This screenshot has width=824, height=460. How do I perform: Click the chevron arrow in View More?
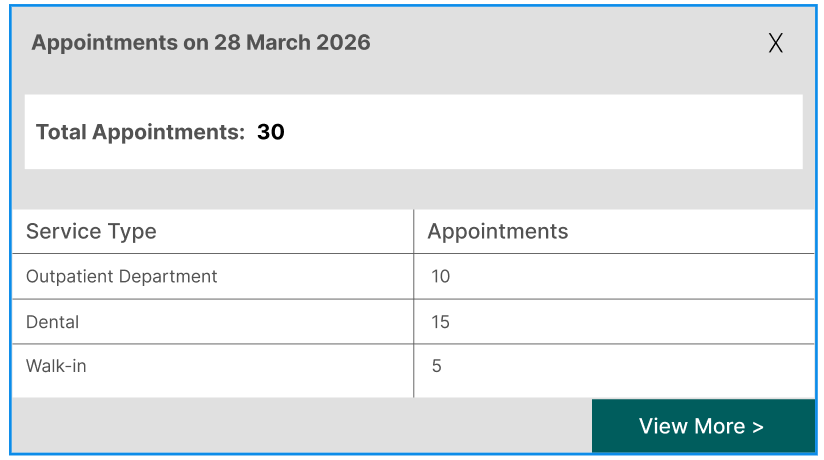coord(758,427)
